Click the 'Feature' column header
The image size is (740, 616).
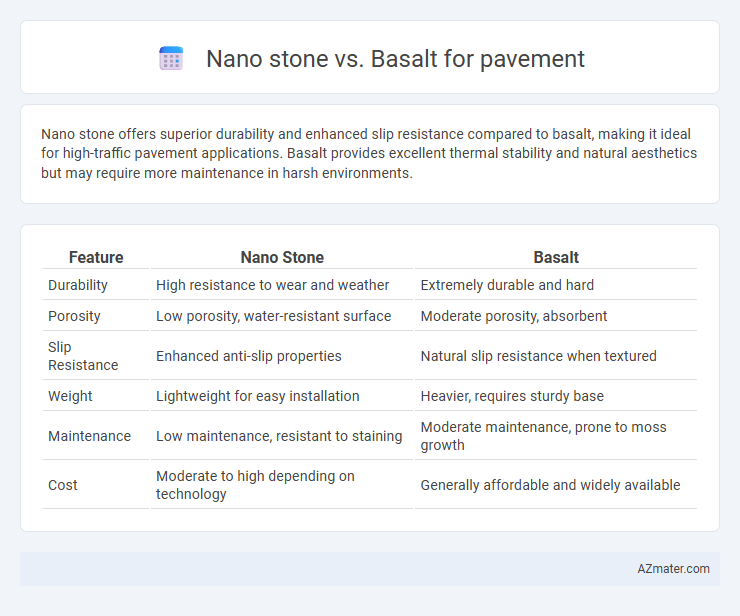click(x=96, y=257)
